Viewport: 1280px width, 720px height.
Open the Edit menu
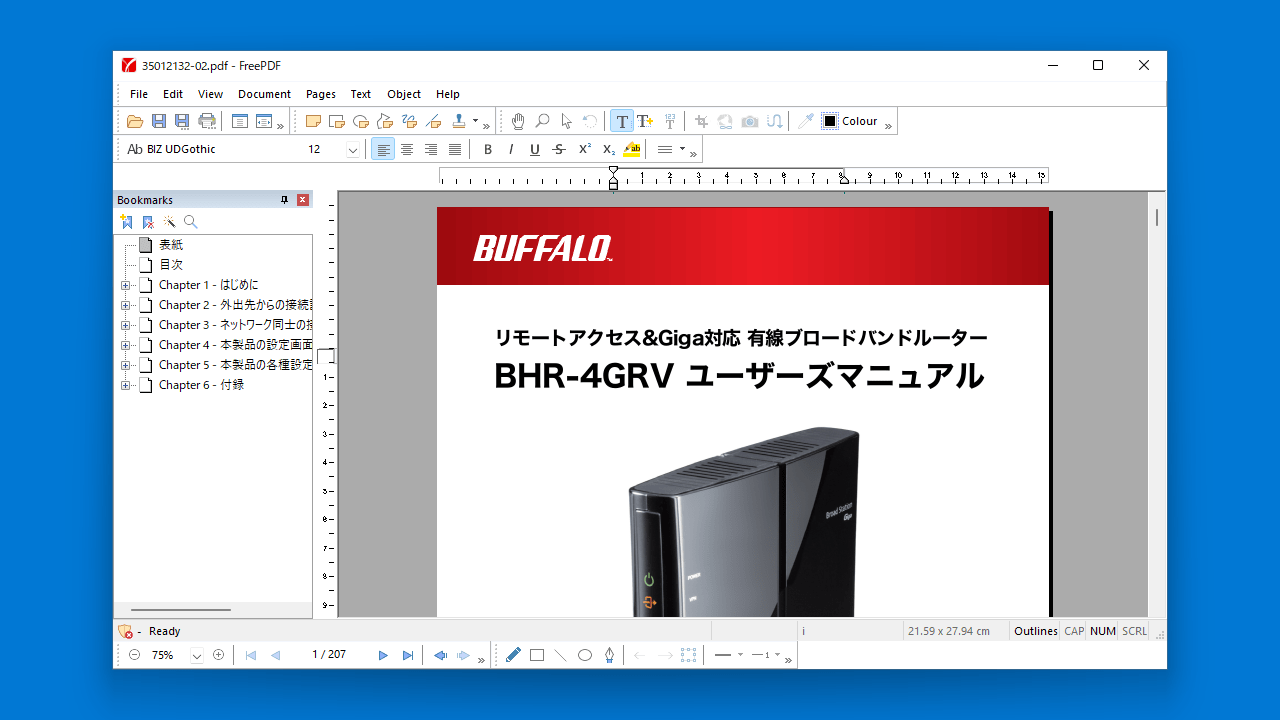point(173,94)
